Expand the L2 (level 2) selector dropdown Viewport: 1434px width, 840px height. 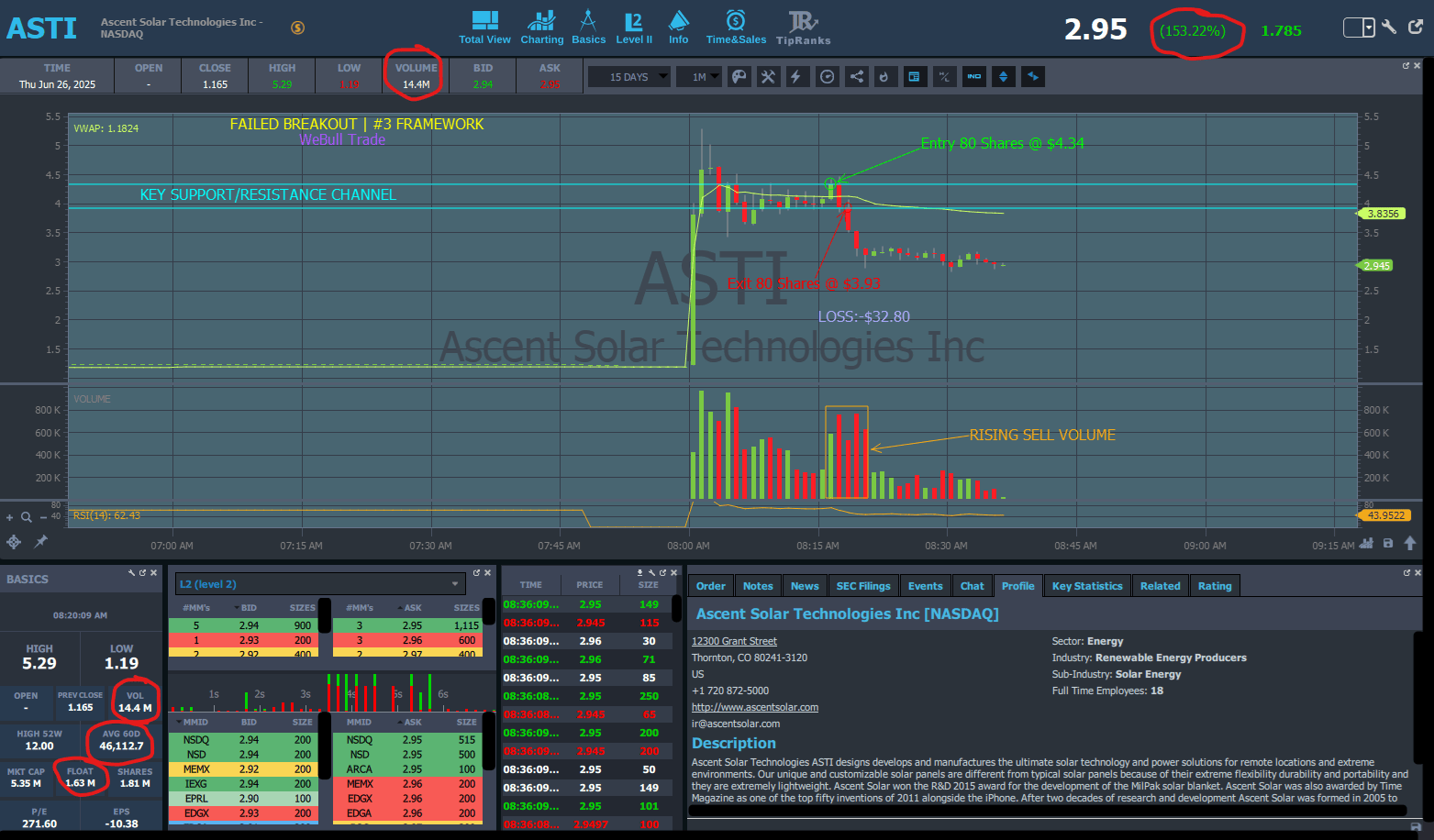[320, 584]
